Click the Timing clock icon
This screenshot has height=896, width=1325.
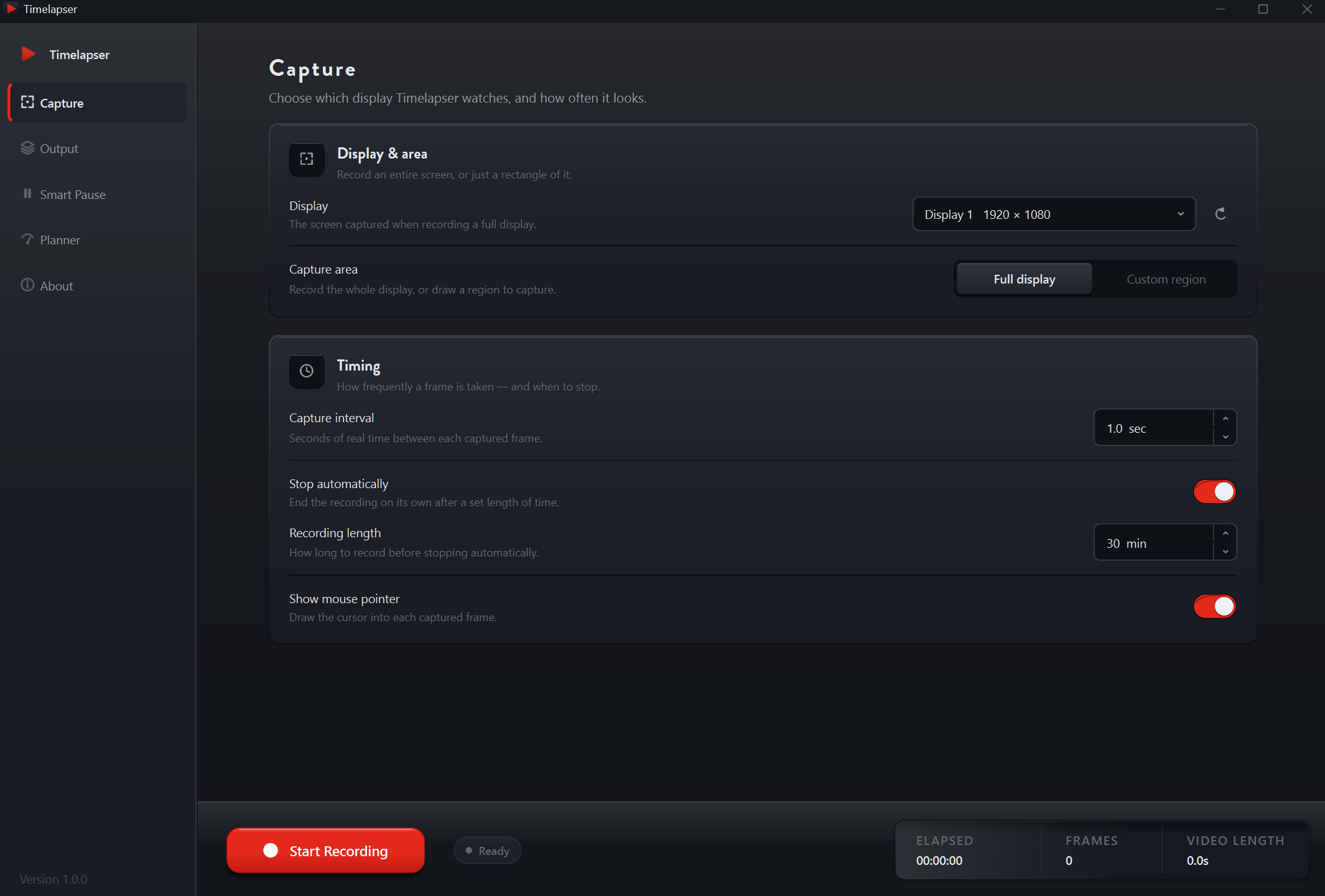[307, 371]
